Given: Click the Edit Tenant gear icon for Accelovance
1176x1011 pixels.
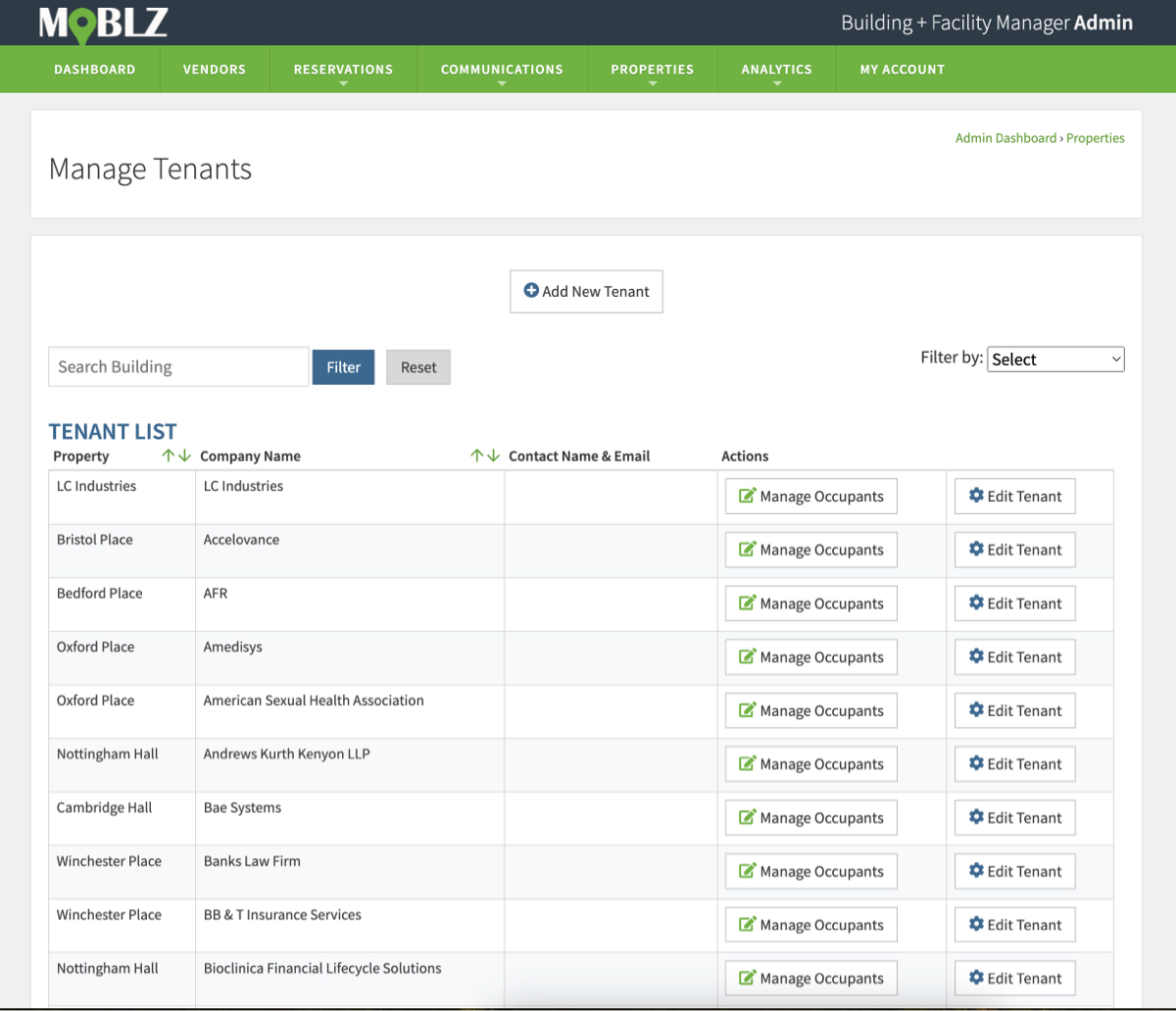Looking at the screenshot, I should click(x=976, y=550).
